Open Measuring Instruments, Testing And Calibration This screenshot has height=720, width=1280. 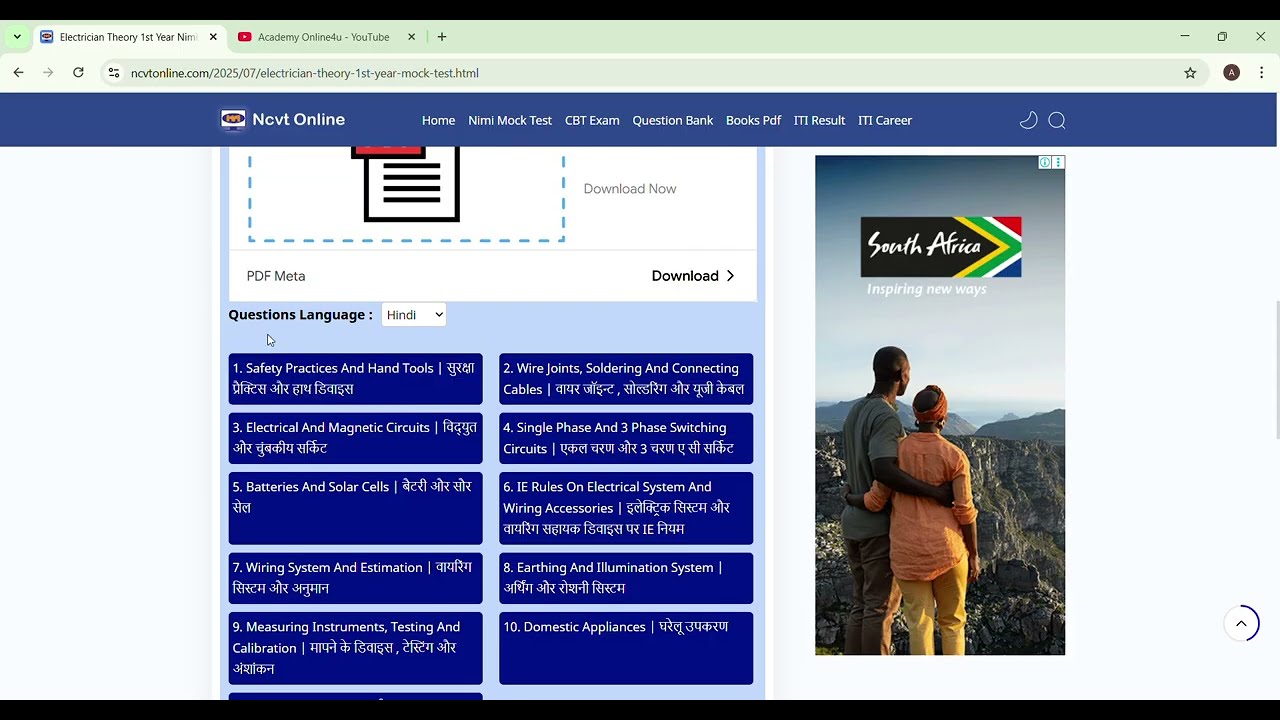tap(355, 648)
